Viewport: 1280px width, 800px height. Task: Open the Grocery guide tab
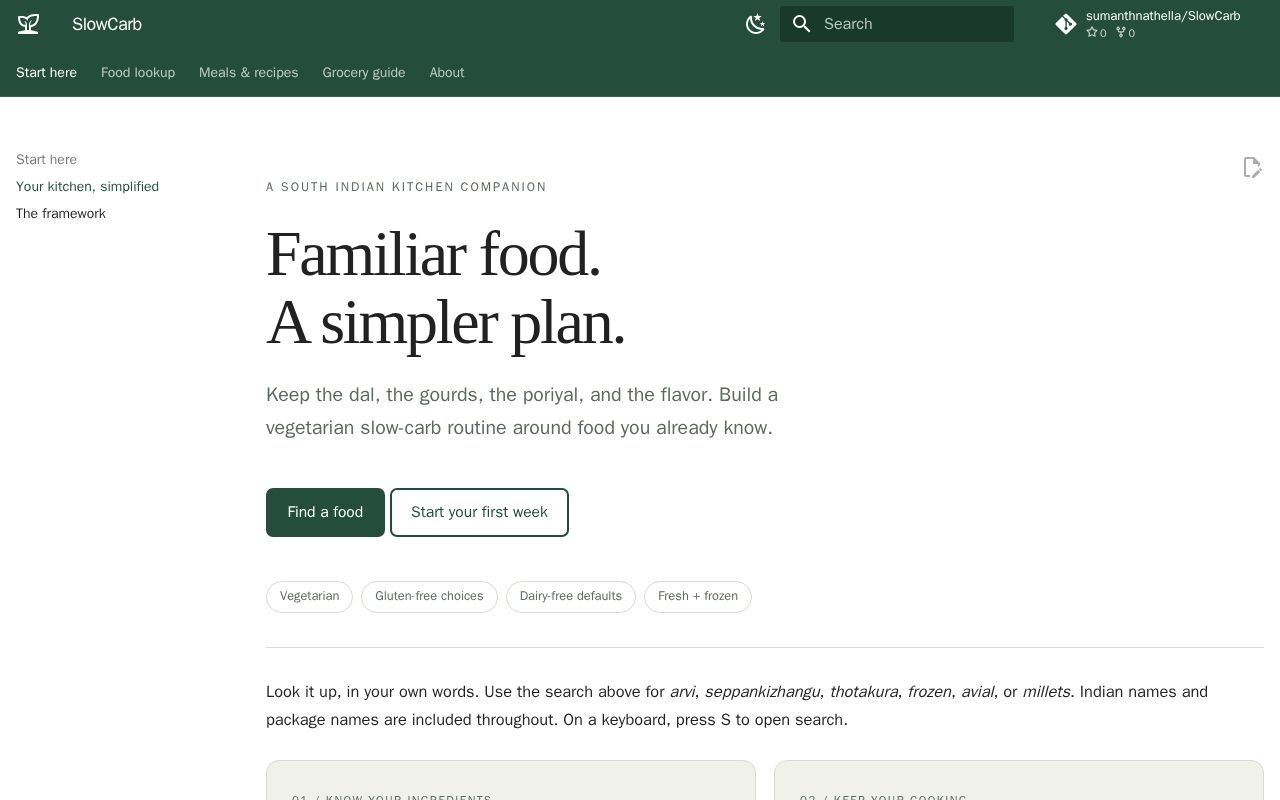pyautogui.click(x=364, y=73)
